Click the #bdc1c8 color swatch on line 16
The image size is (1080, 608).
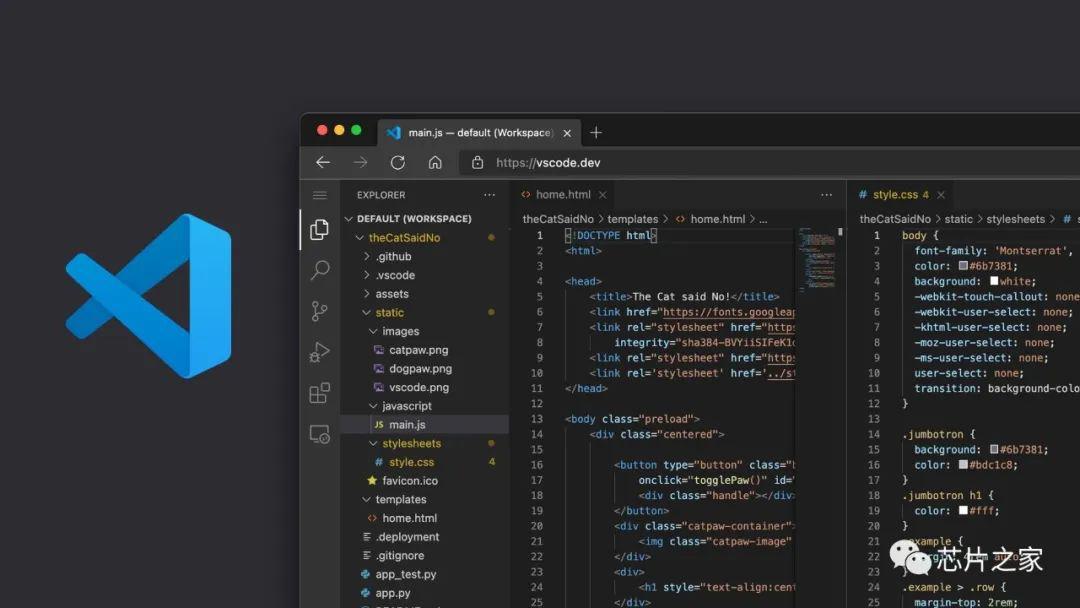[963, 465]
